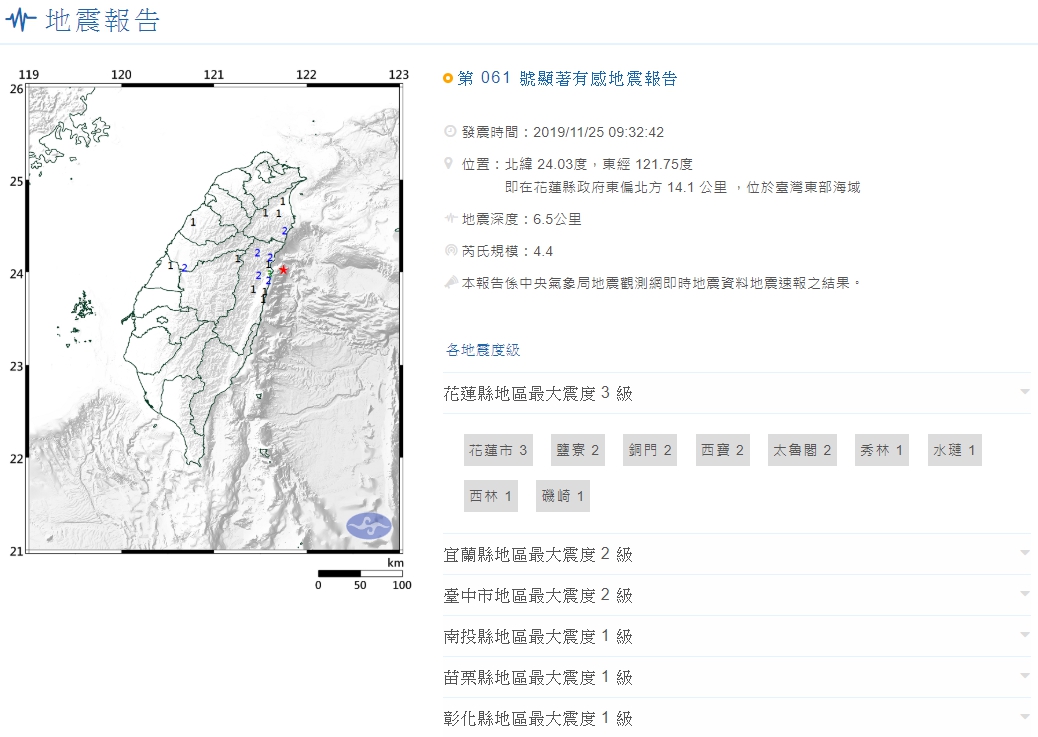The image size is (1038, 737).
Task: Open the 第 061 號顯著有感地震報告 title
Action: point(567,79)
